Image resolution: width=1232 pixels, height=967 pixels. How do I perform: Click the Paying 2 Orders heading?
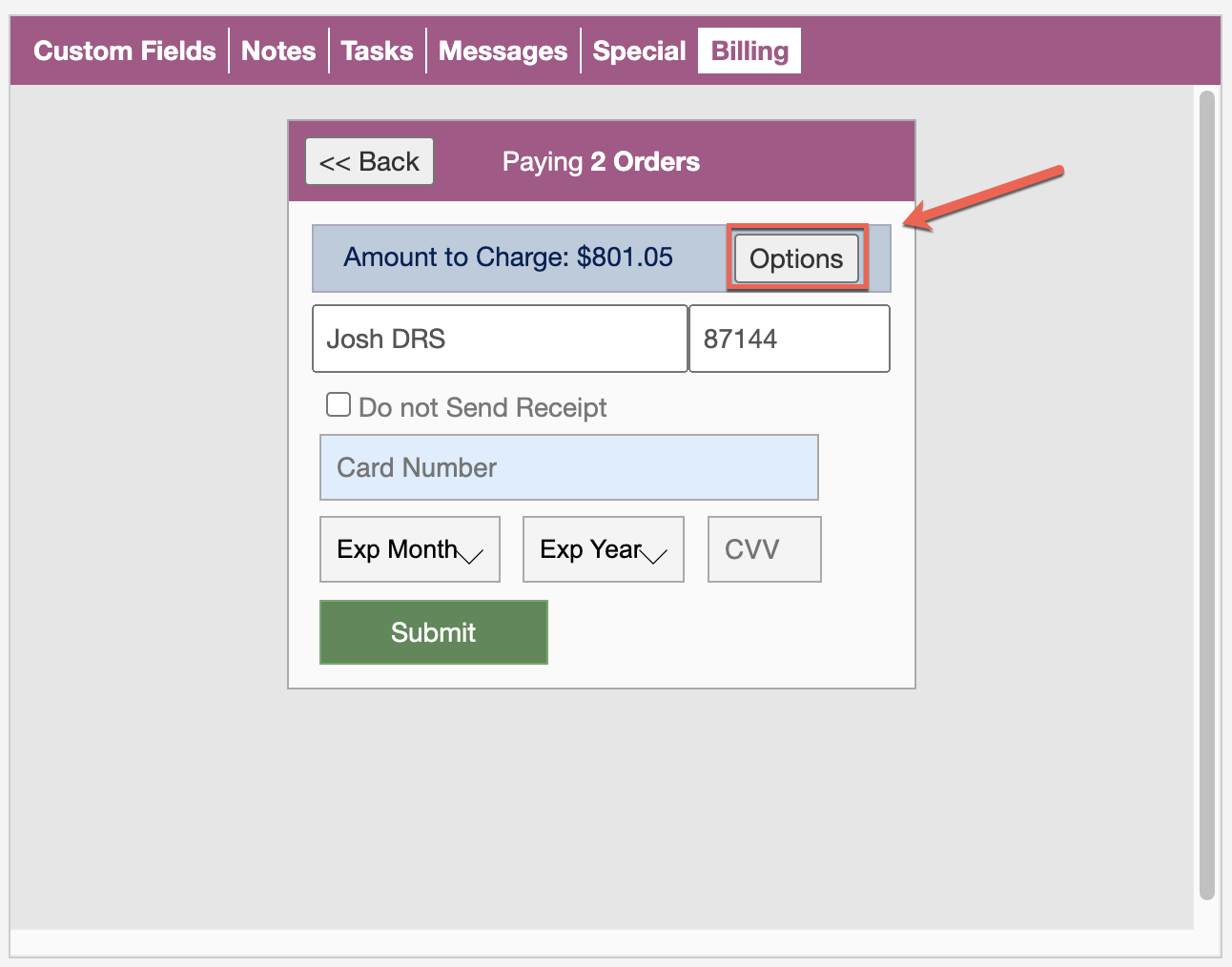601,162
